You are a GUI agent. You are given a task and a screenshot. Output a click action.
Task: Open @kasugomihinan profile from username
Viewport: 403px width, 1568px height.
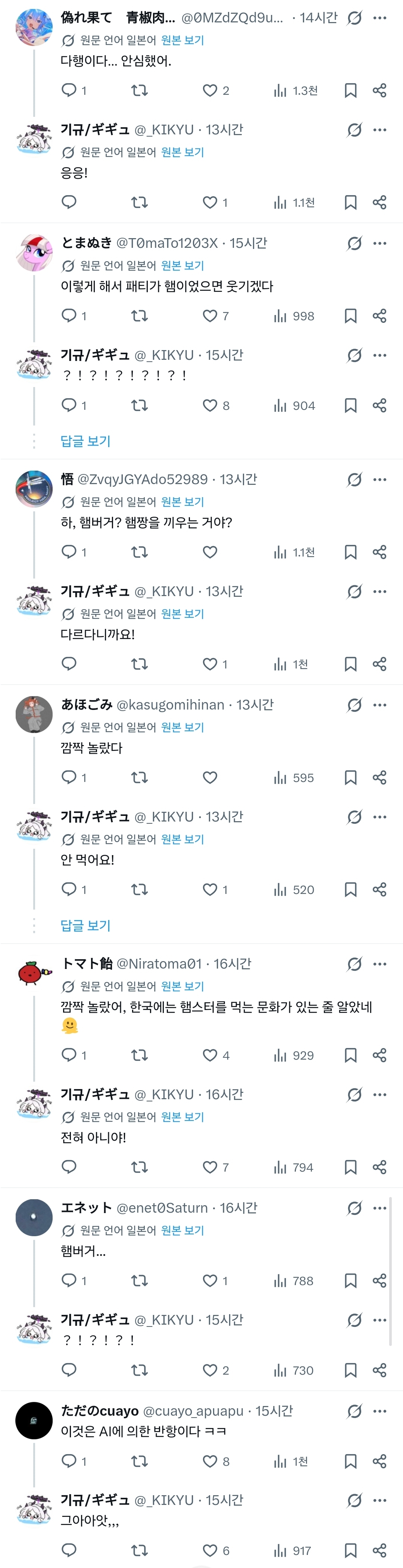click(171, 705)
